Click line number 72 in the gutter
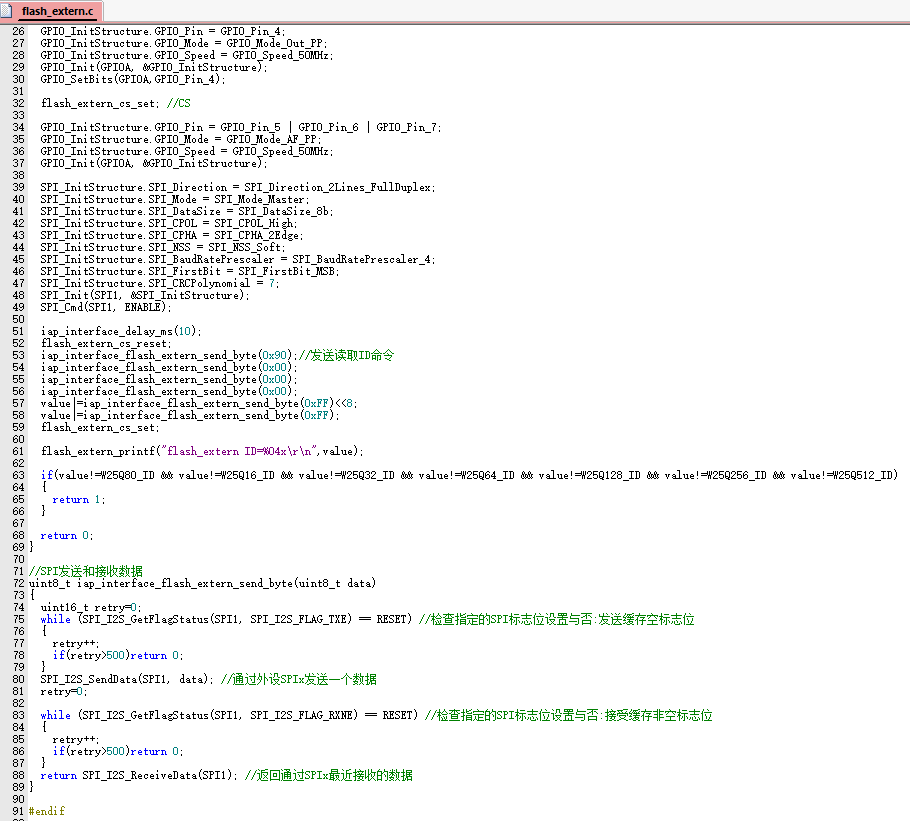910x821 pixels. (18, 583)
